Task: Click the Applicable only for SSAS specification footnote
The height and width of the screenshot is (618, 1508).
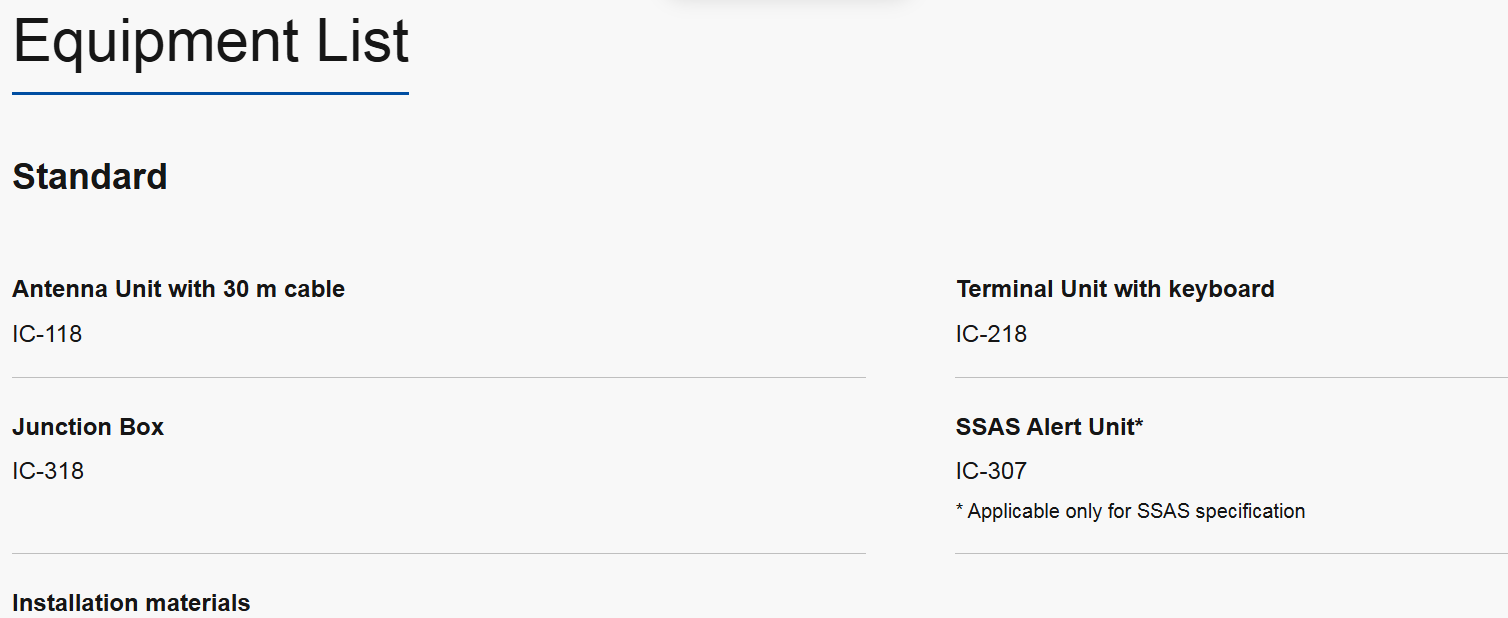Action: click(x=1130, y=511)
